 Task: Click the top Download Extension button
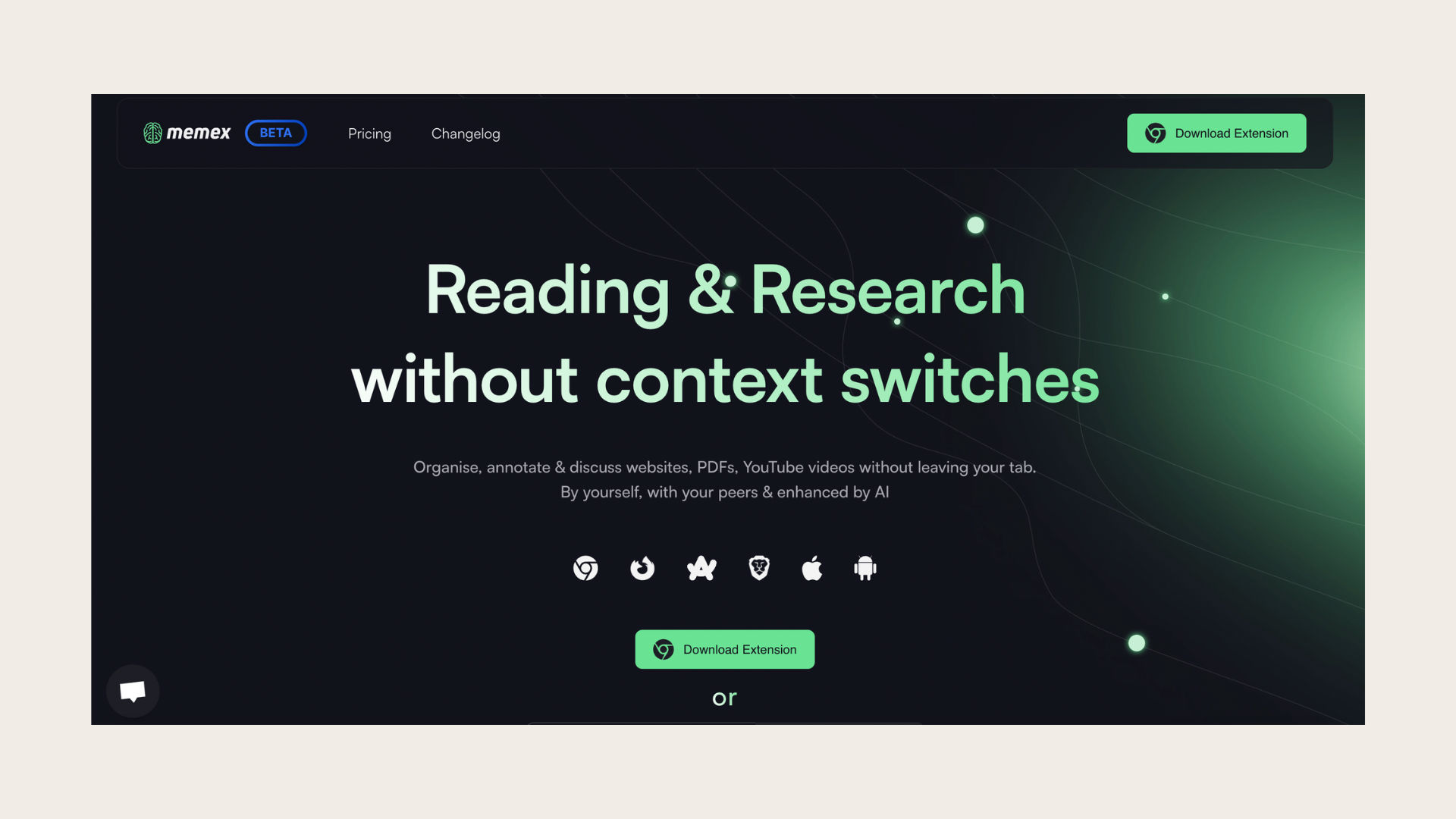click(x=1216, y=132)
